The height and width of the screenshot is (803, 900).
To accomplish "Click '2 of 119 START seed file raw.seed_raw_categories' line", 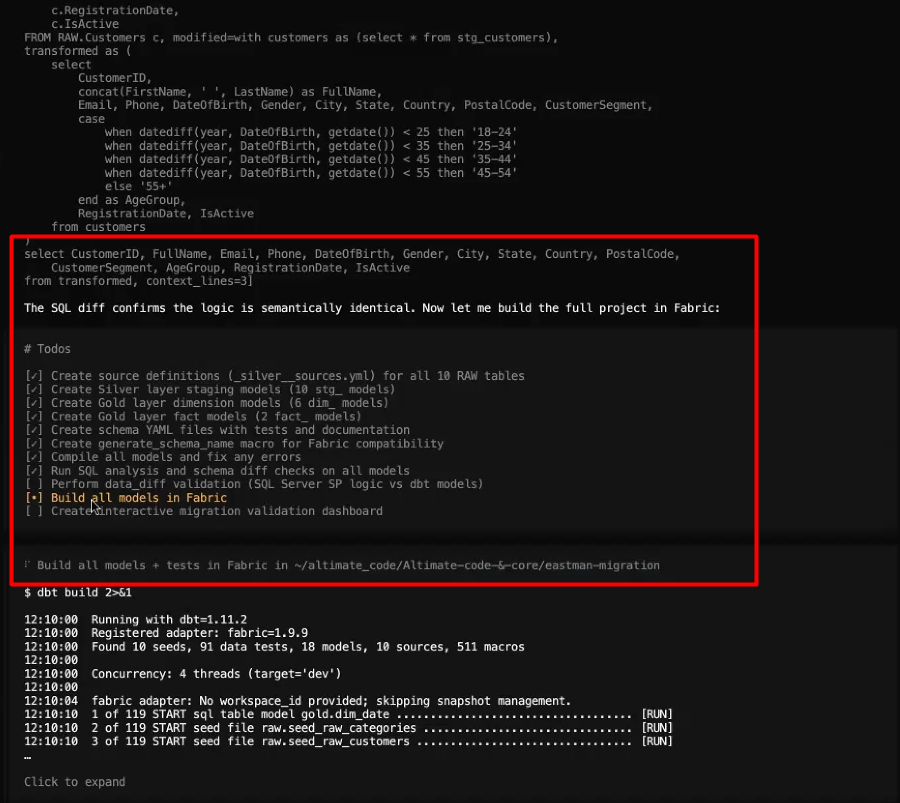I will coord(348,728).
